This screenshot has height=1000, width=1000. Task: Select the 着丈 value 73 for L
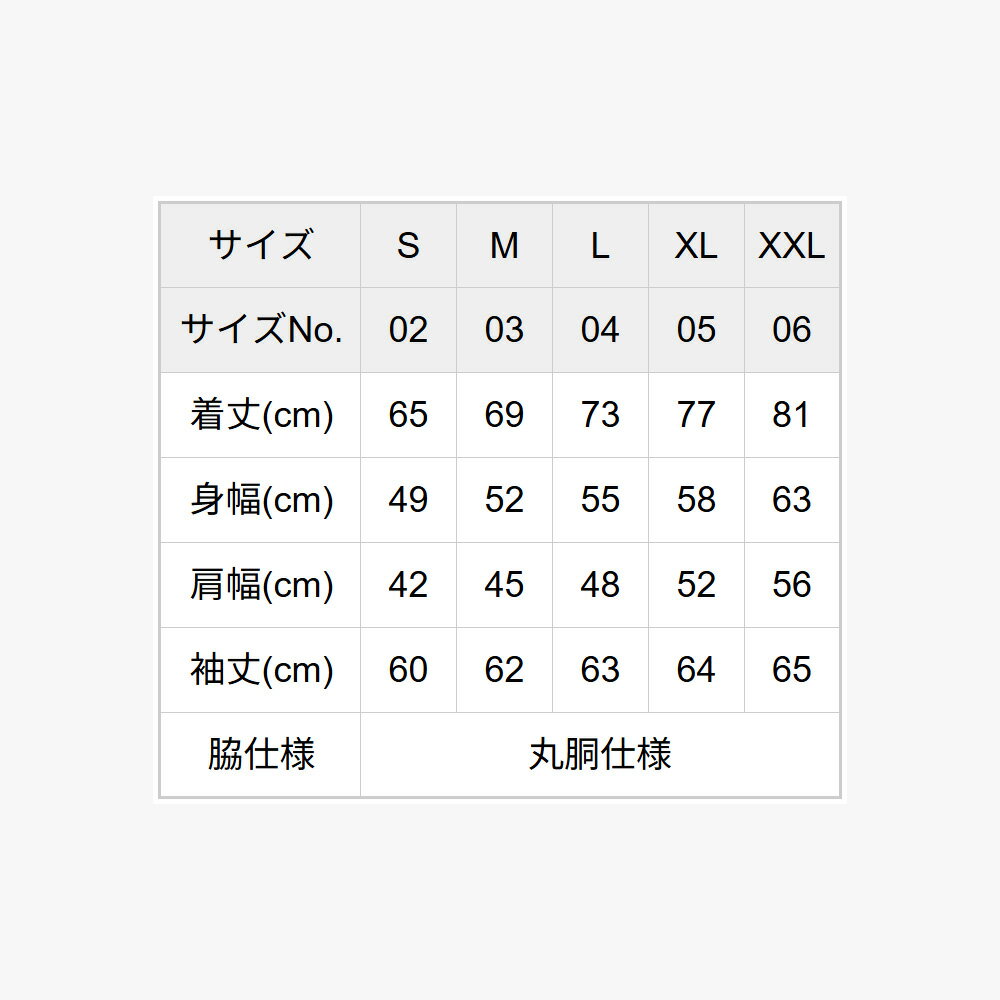(600, 415)
